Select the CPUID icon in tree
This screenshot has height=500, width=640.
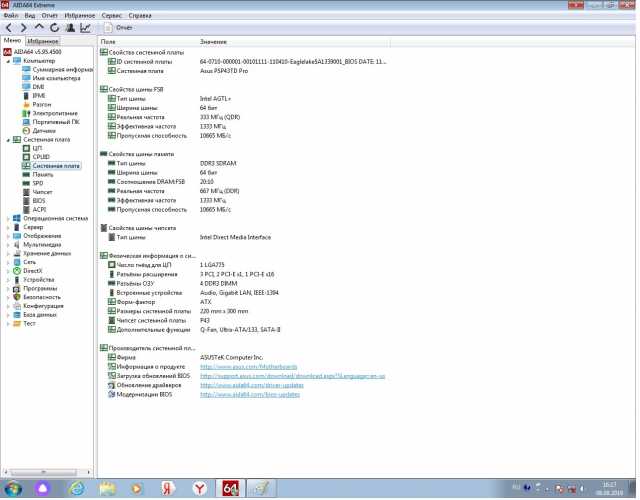point(26,157)
